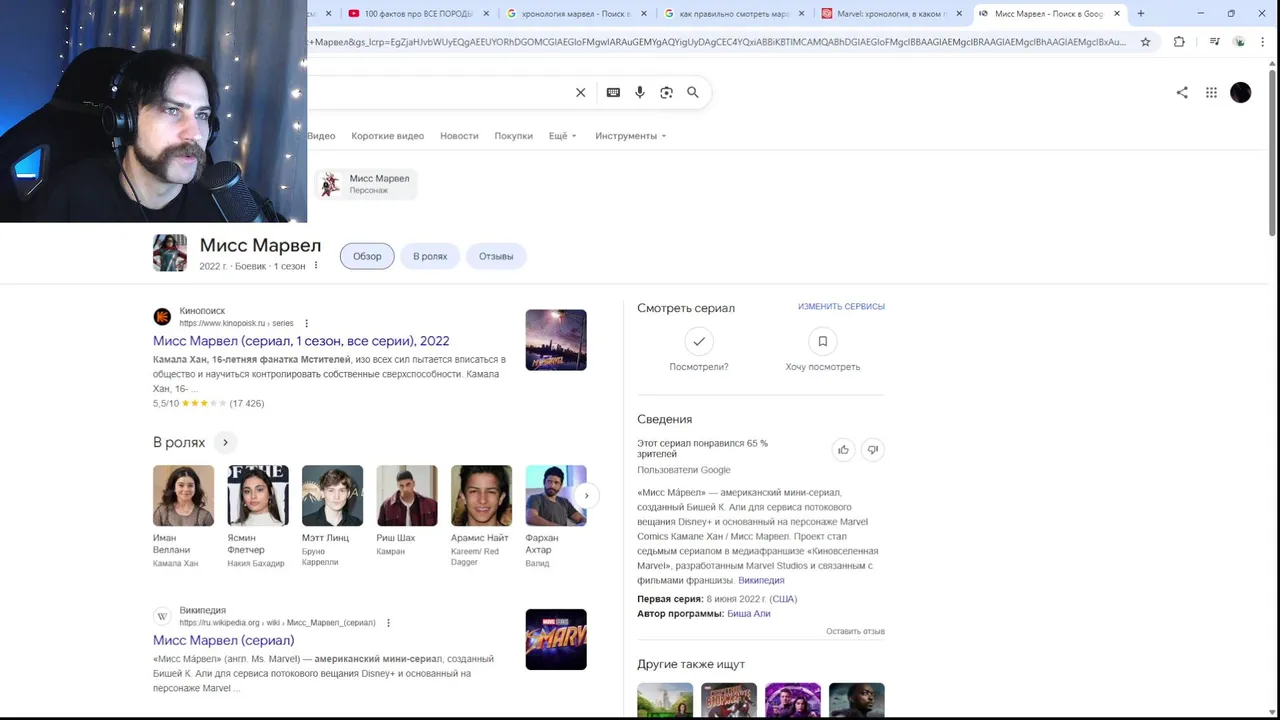The width and height of the screenshot is (1280, 720).
Task: Expand the В ролях section arrow
Action: 225,442
